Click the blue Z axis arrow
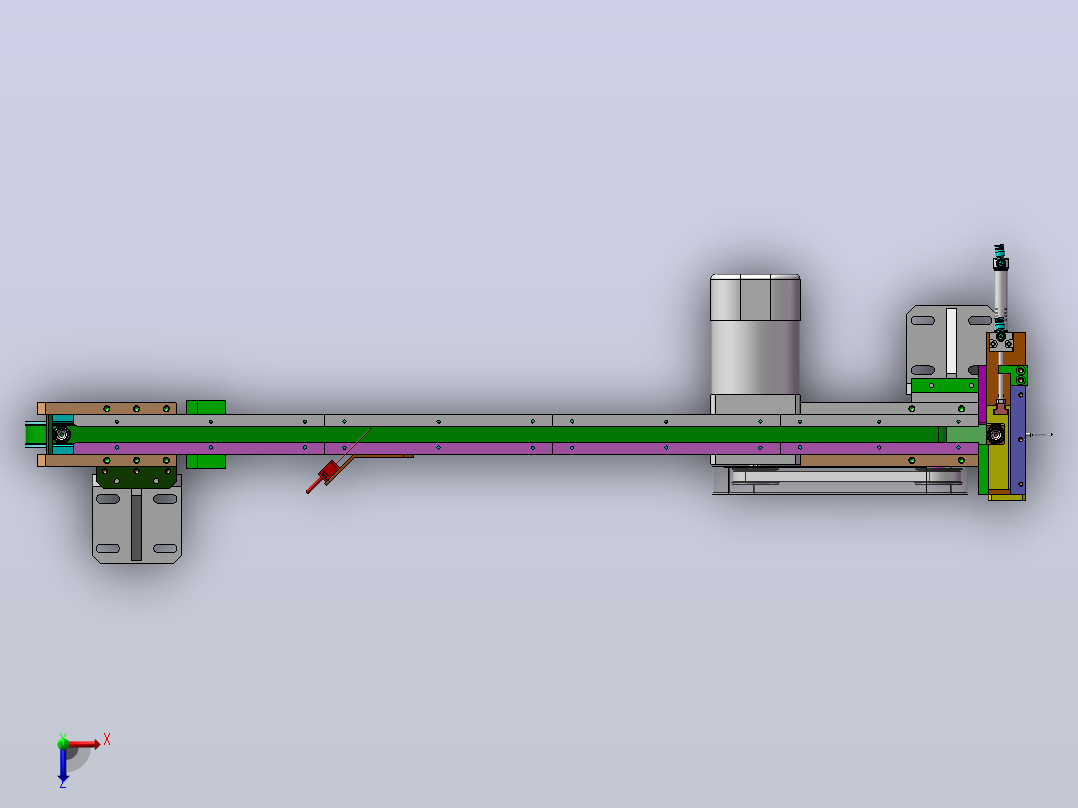Viewport: 1078px width, 808px height. point(63,765)
